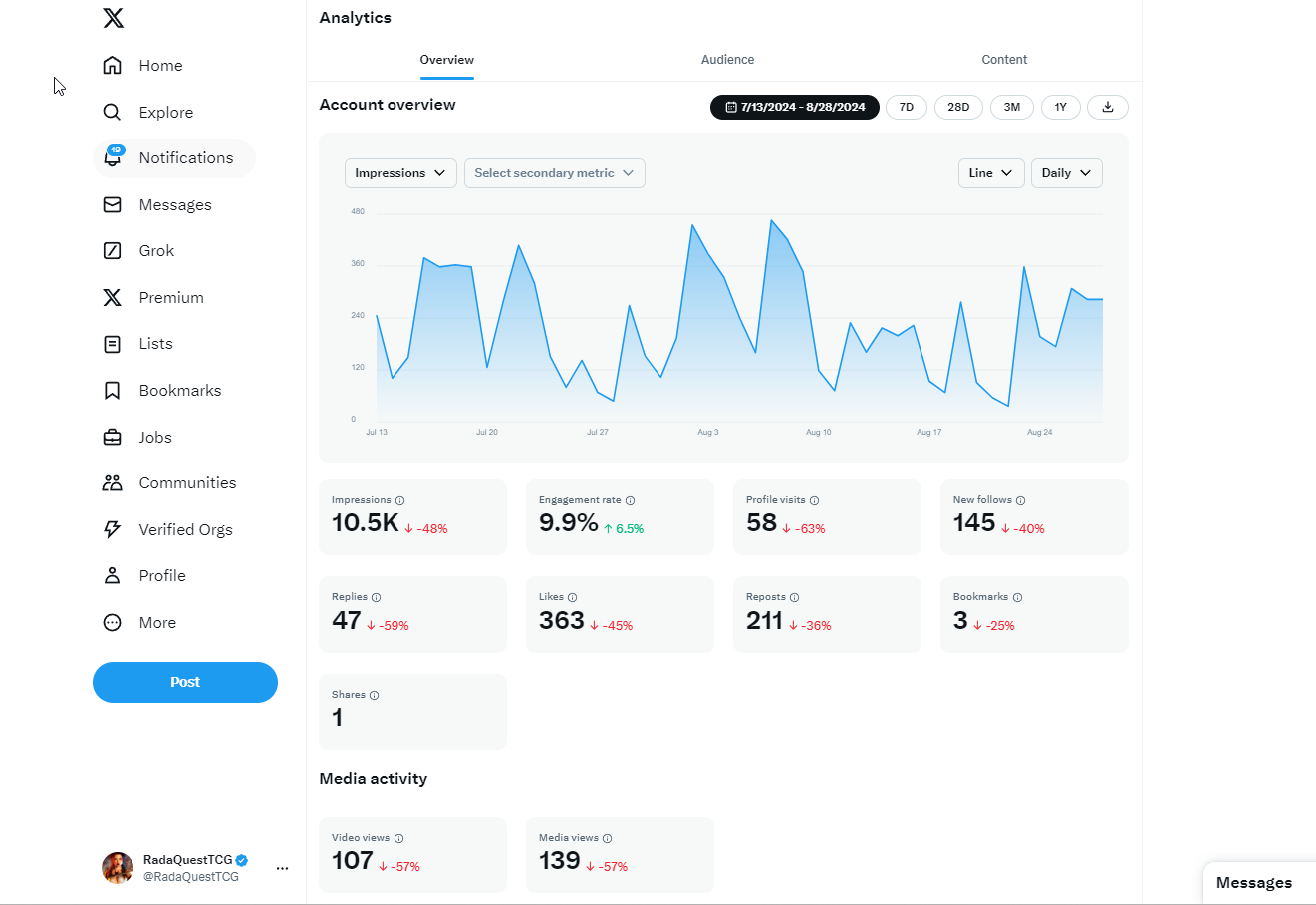Open Notifications label in sidebar
This screenshot has width=1316, height=905.
pyautogui.click(x=186, y=158)
